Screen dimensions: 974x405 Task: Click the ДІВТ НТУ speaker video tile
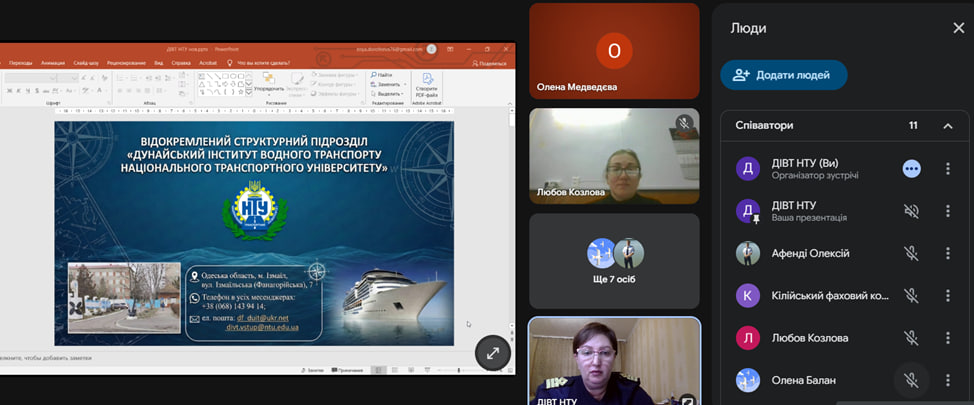614,362
